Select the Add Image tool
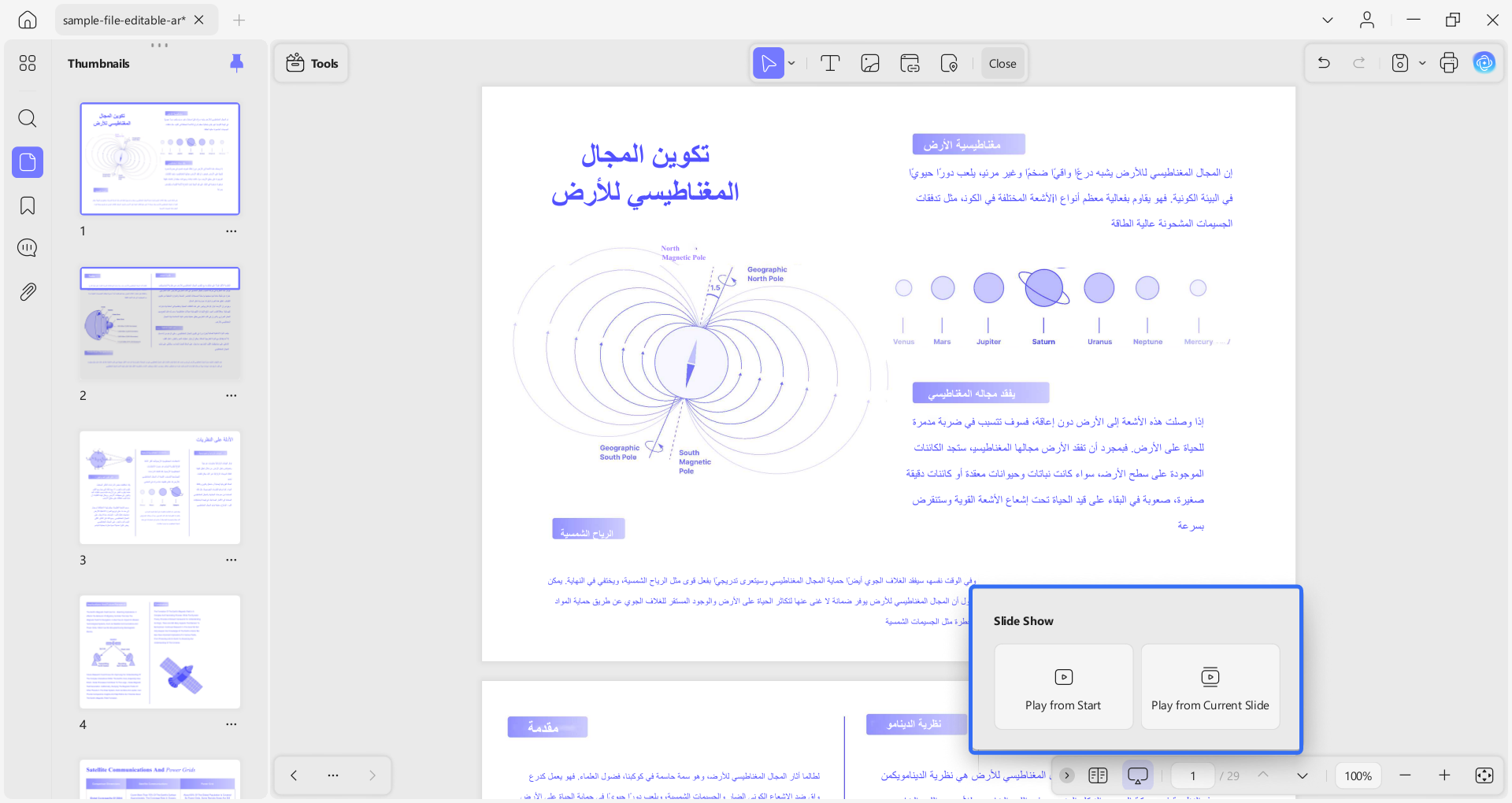1512x803 pixels. tap(870, 63)
